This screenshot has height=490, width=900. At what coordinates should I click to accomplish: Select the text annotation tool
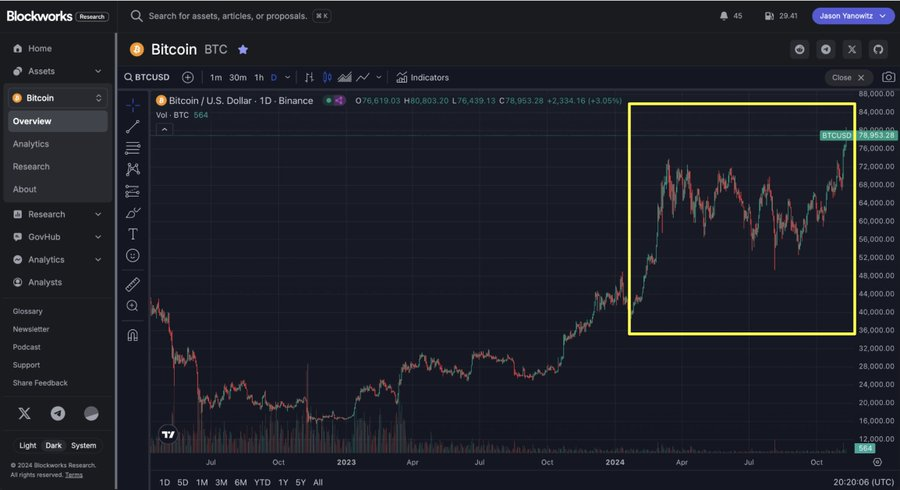(x=133, y=234)
